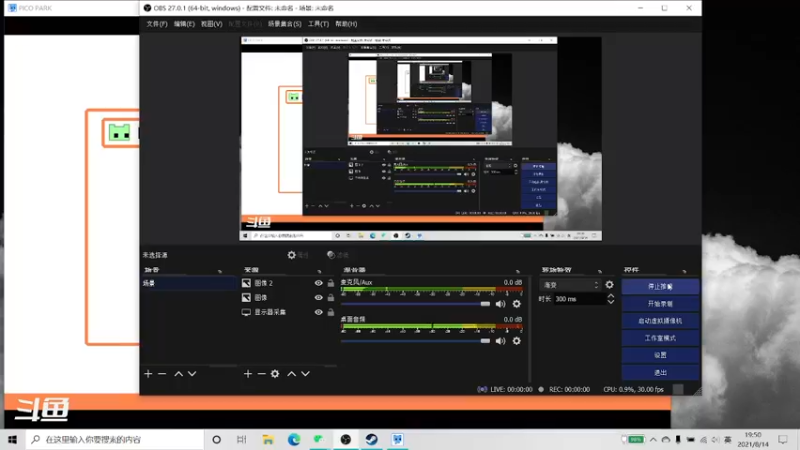Adjust the 麦克风/Aux volume slider
The height and width of the screenshot is (450, 800).
pos(415,304)
